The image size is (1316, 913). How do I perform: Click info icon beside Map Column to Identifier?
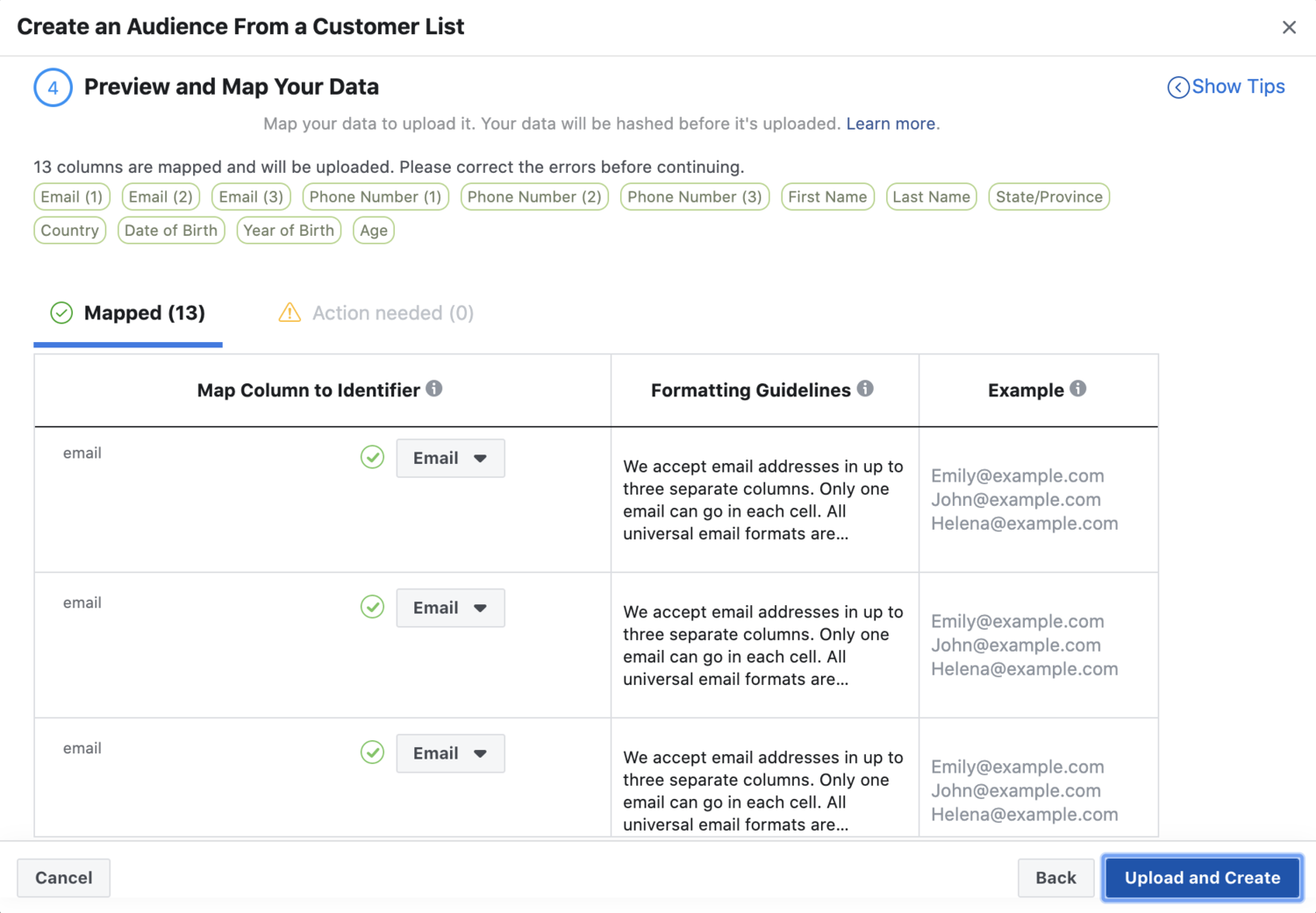[x=434, y=389]
